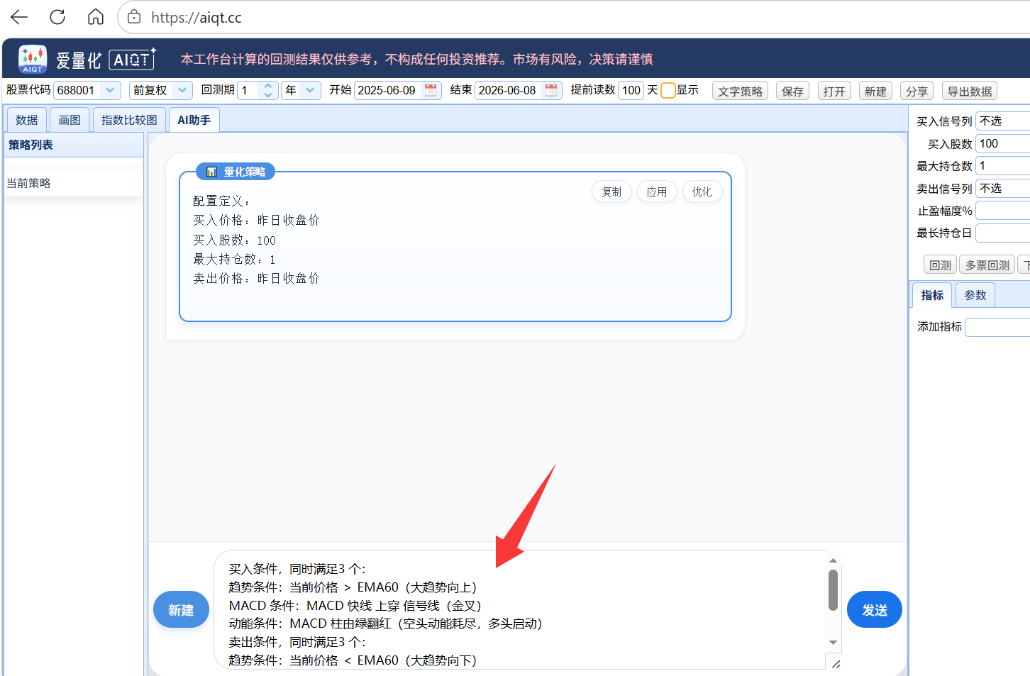The width and height of the screenshot is (1030, 676).
Task: Copy the strategy with 复制
Action: point(612,191)
